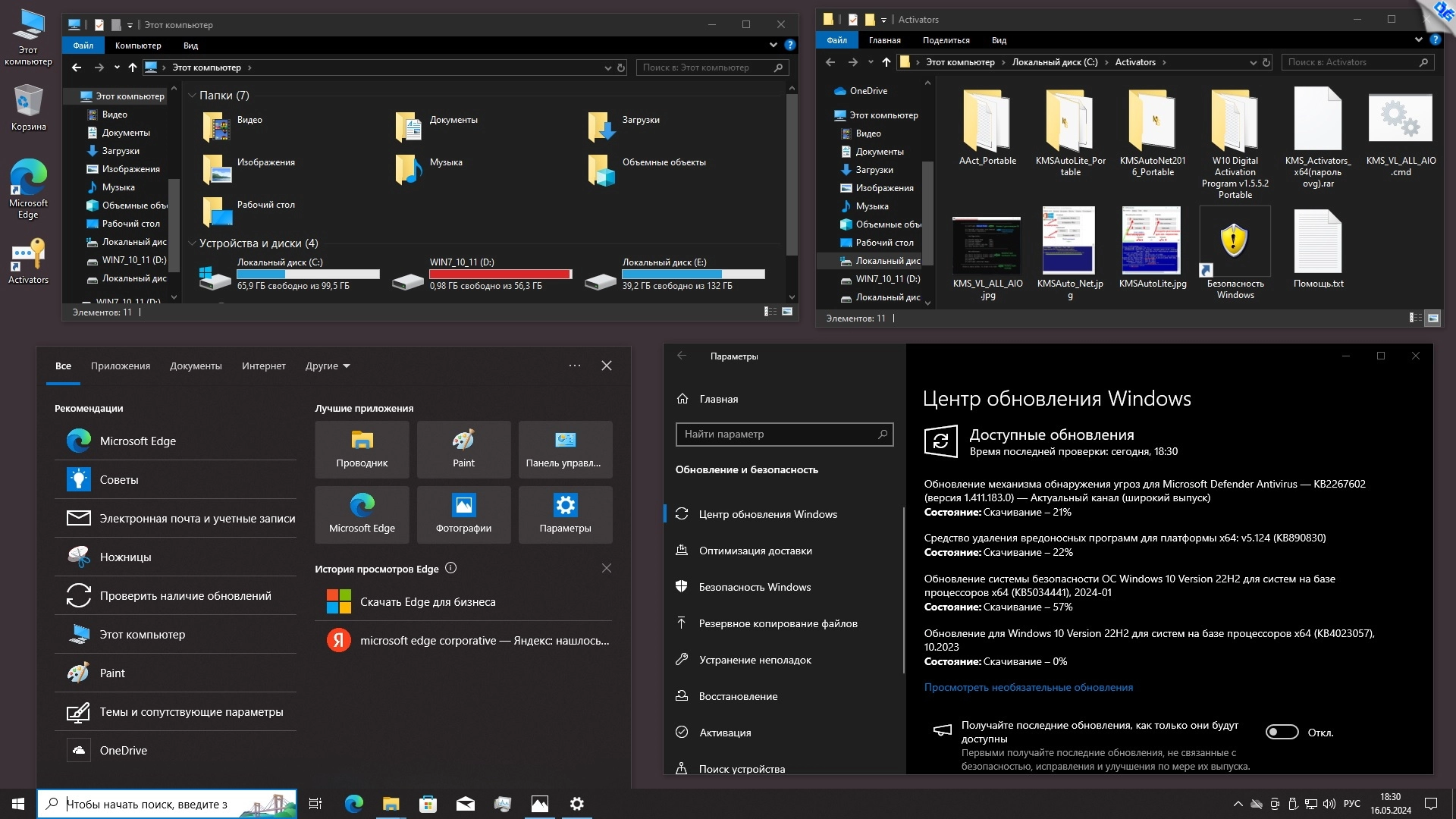
Task: Click Проверить наличие обновлений recommendation
Action: pyautogui.click(x=185, y=596)
